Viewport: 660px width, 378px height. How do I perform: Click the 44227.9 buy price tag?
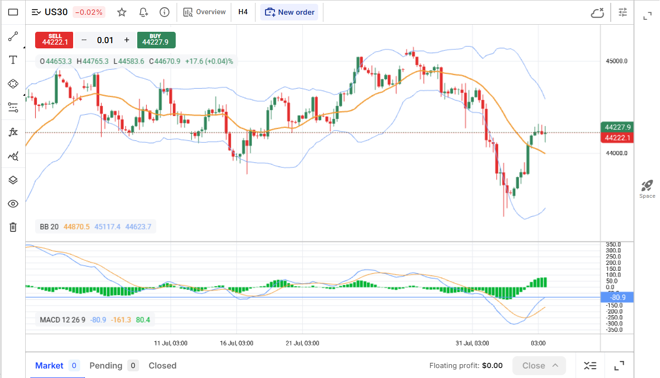(617, 127)
